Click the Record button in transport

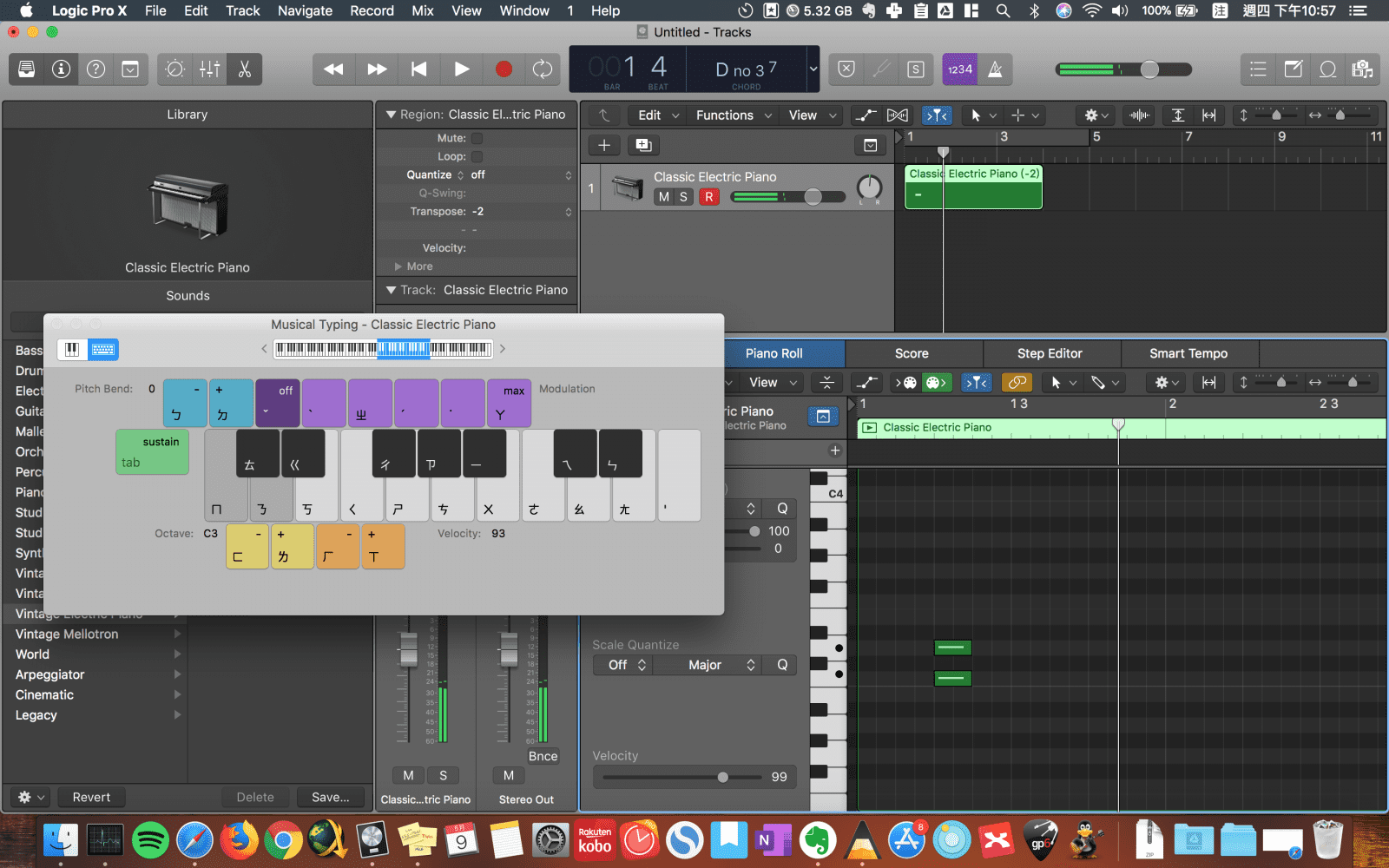[503, 69]
